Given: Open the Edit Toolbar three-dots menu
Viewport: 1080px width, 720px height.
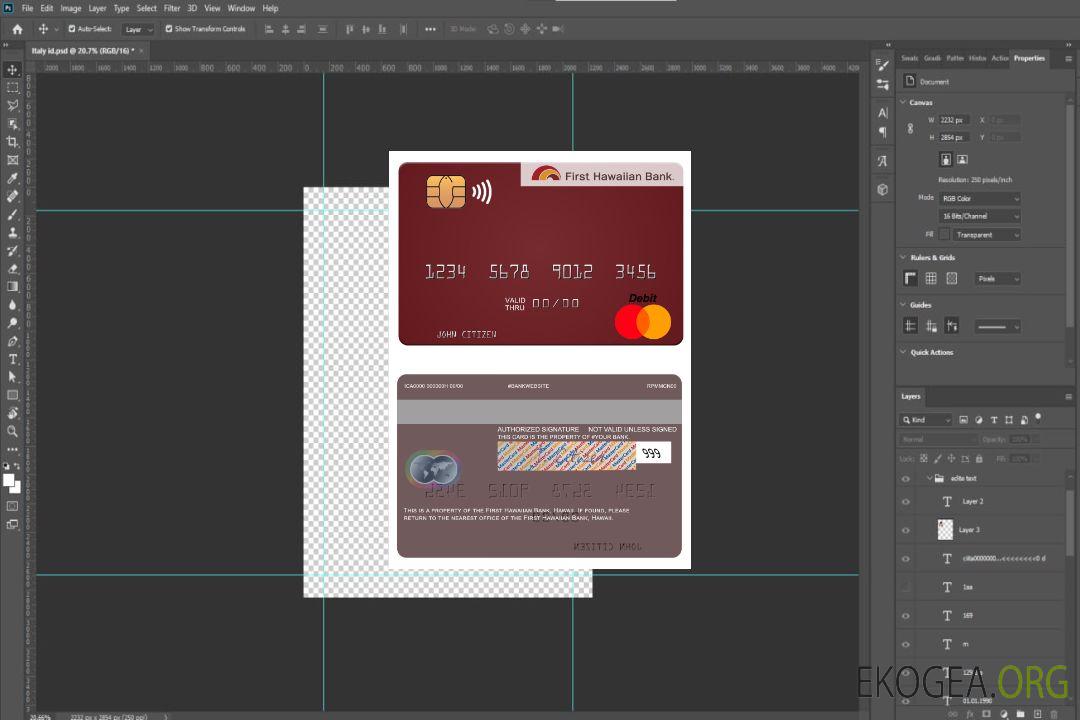Looking at the screenshot, I should tap(12, 449).
